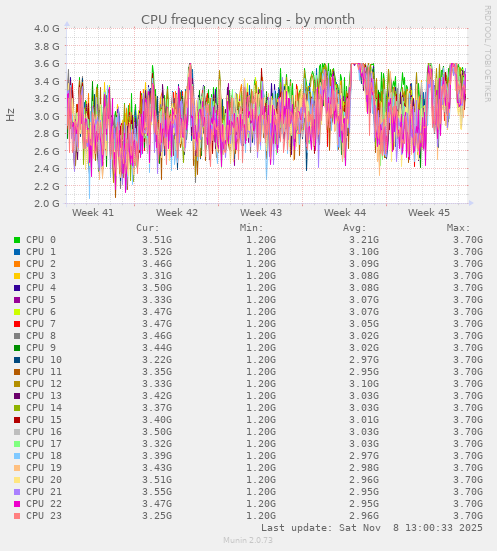Click CPU 10 current value 3.22G
The image size is (497, 551).
157,360
